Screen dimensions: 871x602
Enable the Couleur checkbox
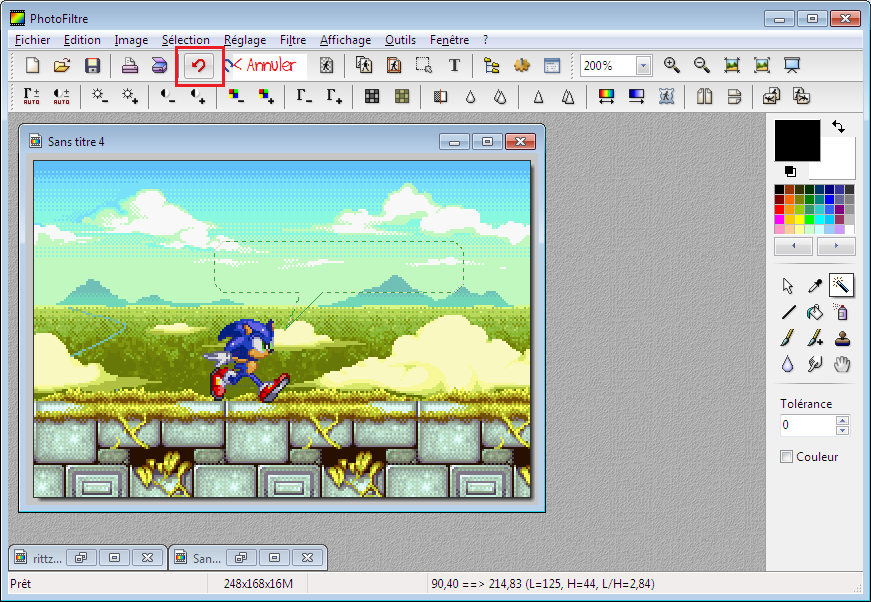tap(787, 457)
